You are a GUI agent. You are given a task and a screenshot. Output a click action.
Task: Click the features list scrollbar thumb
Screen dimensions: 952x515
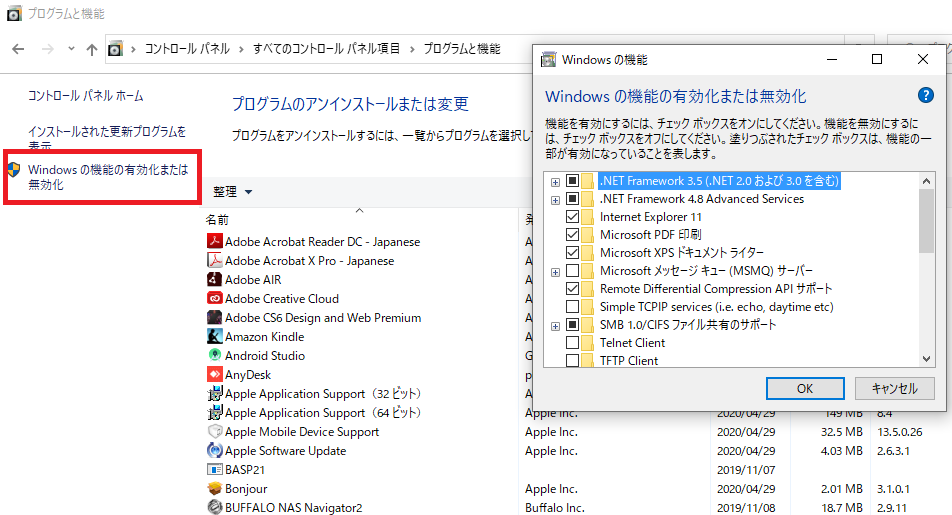click(926, 221)
